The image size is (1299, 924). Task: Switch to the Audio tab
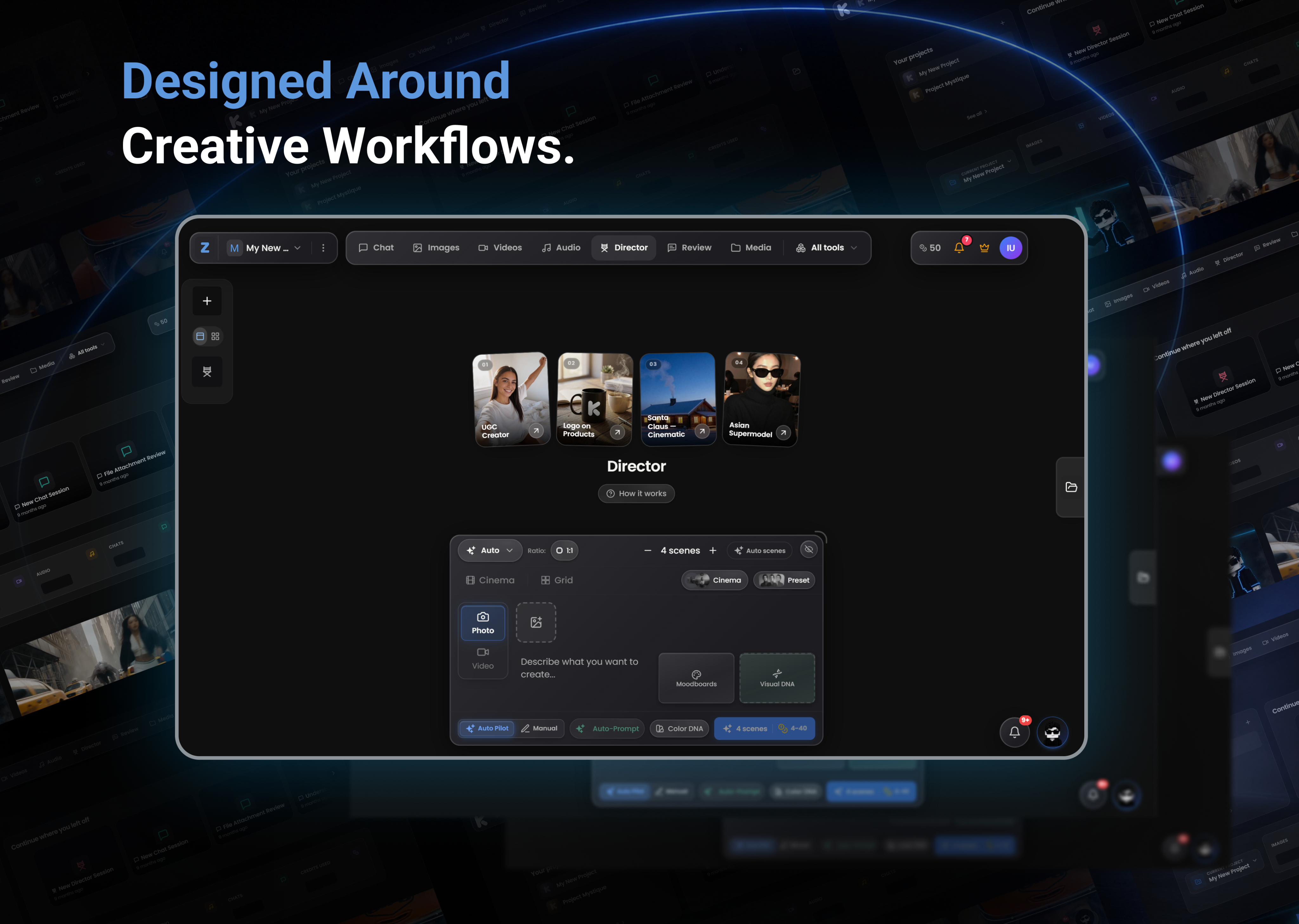coord(561,247)
